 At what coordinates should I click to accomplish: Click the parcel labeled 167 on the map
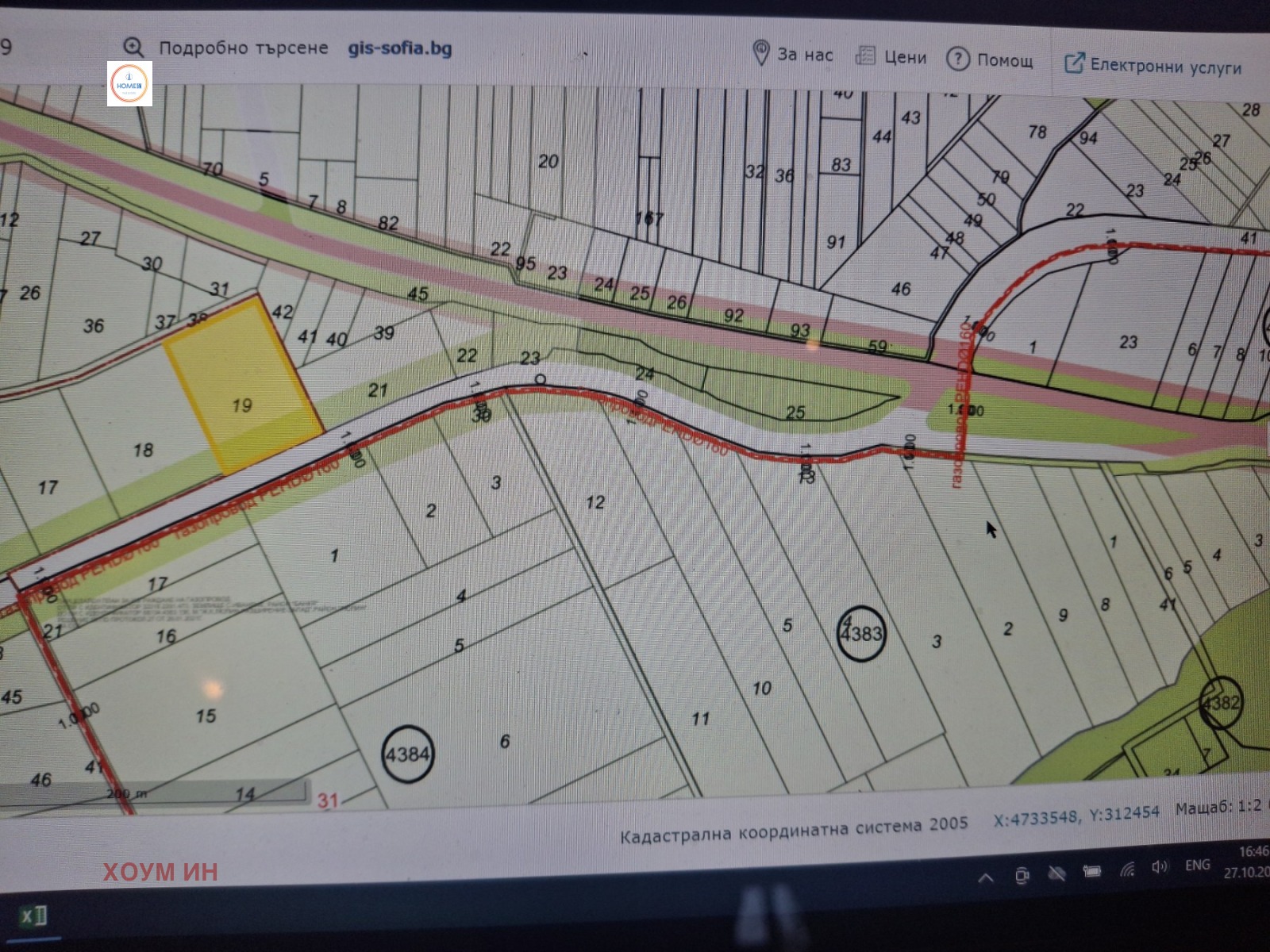click(x=648, y=217)
